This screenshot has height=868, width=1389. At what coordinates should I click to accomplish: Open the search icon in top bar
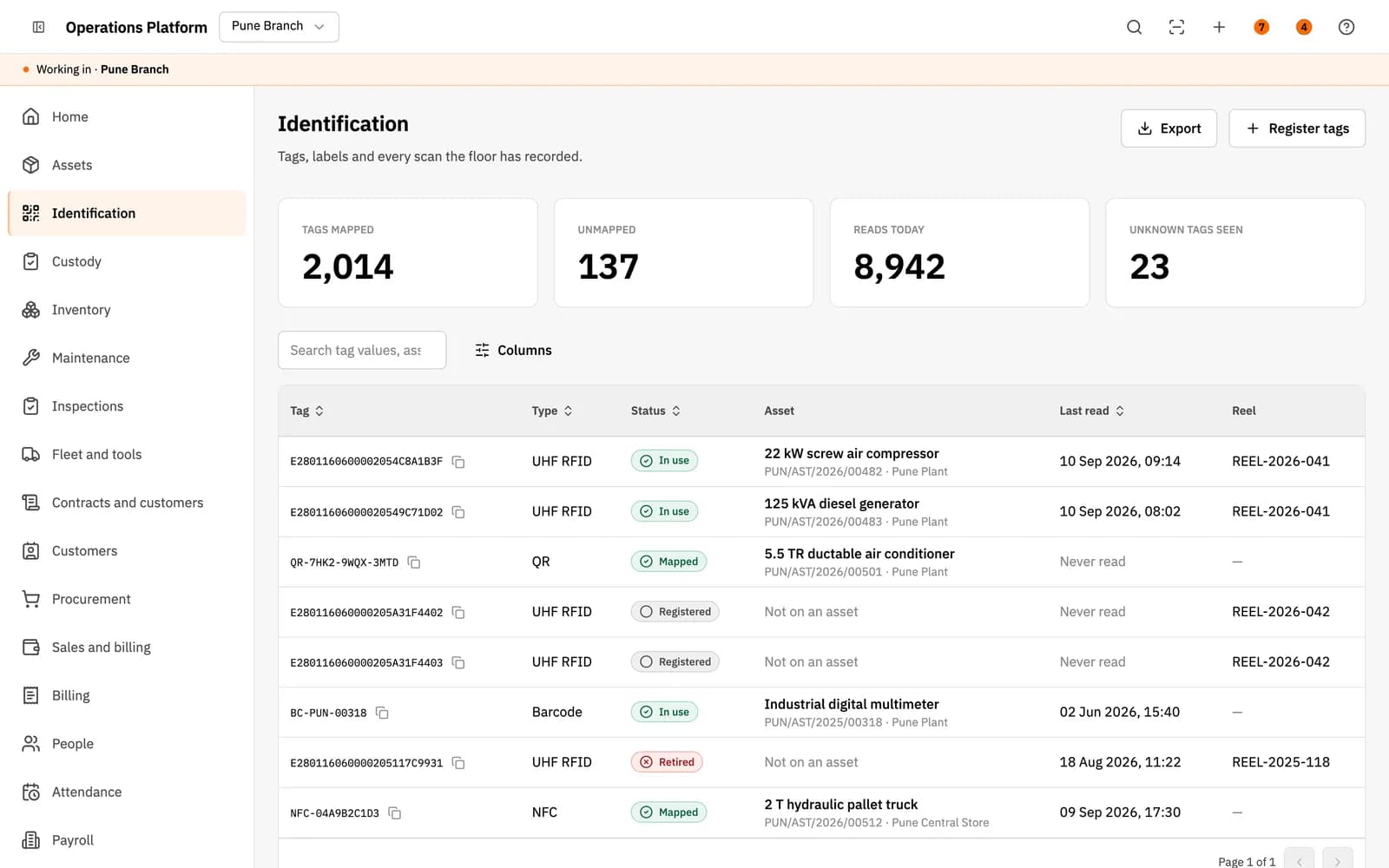(1134, 27)
